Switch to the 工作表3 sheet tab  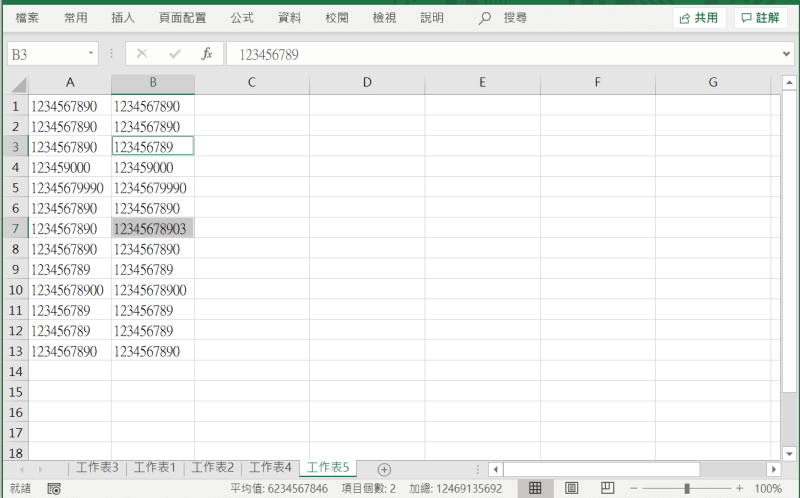[x=97, y=468]
